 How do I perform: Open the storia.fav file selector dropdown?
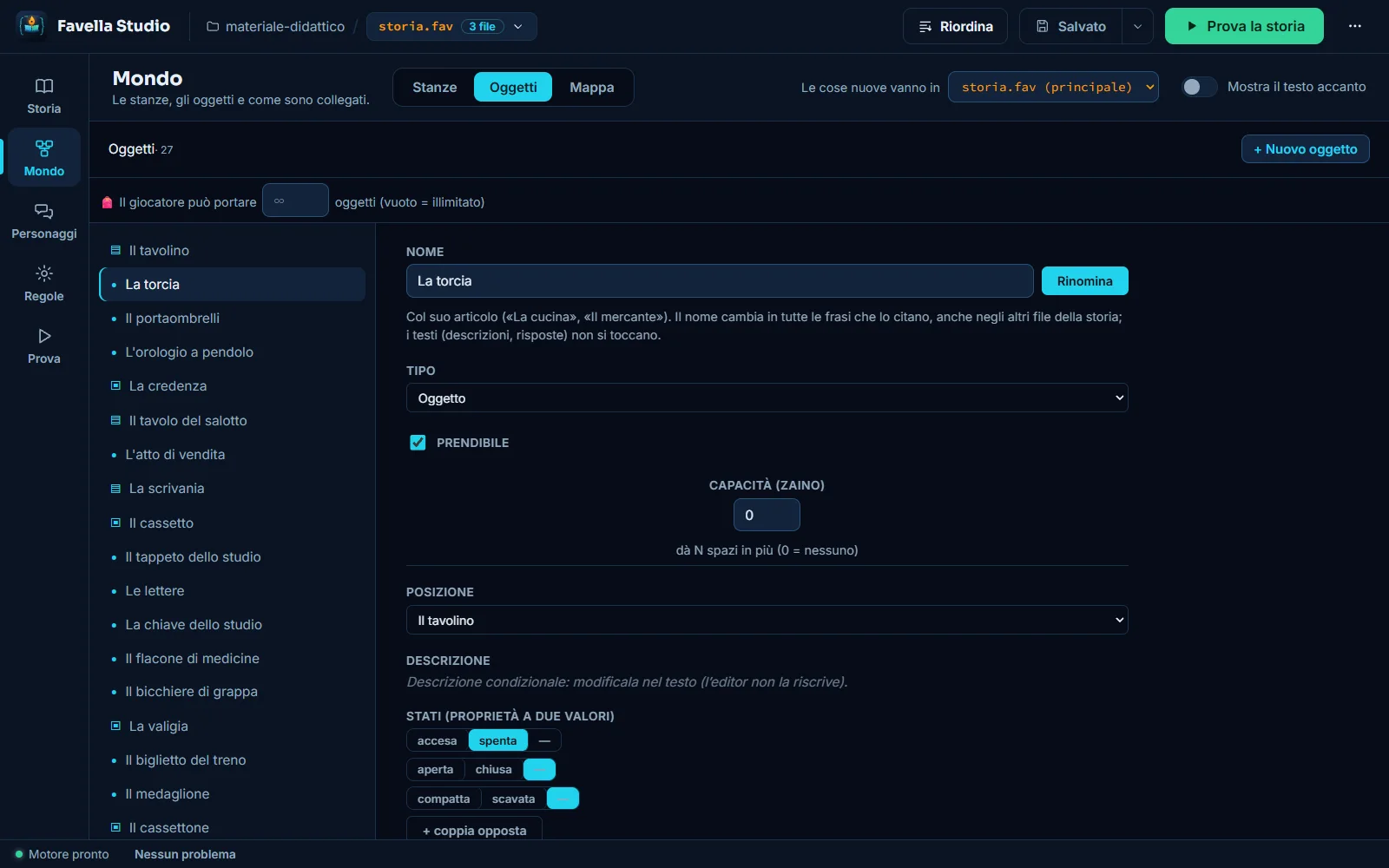click(x=451, y=26)
